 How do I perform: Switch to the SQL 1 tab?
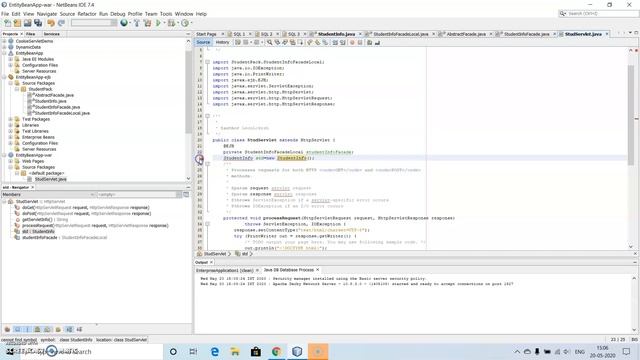(x=239, y=34)
